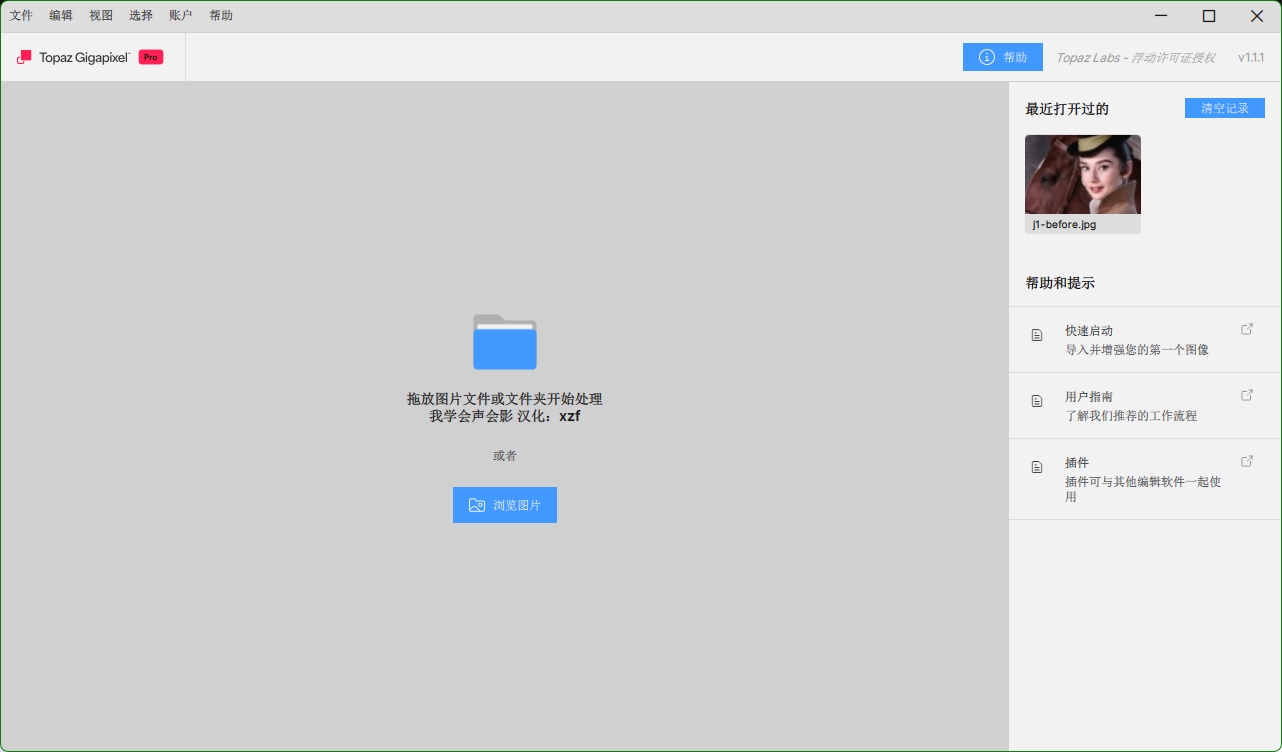Open the 编辑 menu
The height and width of the screenshot is (752, 1282).
click(x=61, y=16)
